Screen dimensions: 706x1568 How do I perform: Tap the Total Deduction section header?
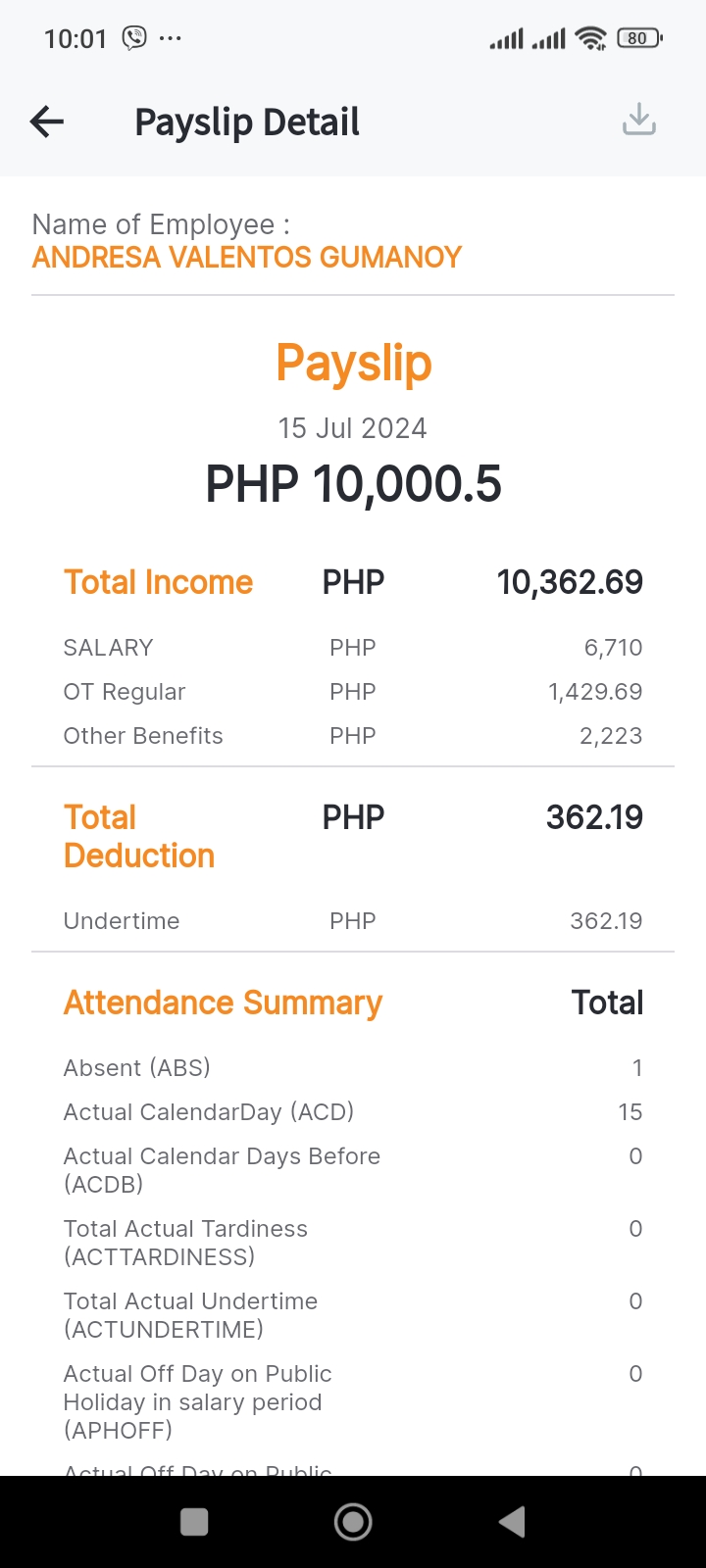tap(139, 836)
